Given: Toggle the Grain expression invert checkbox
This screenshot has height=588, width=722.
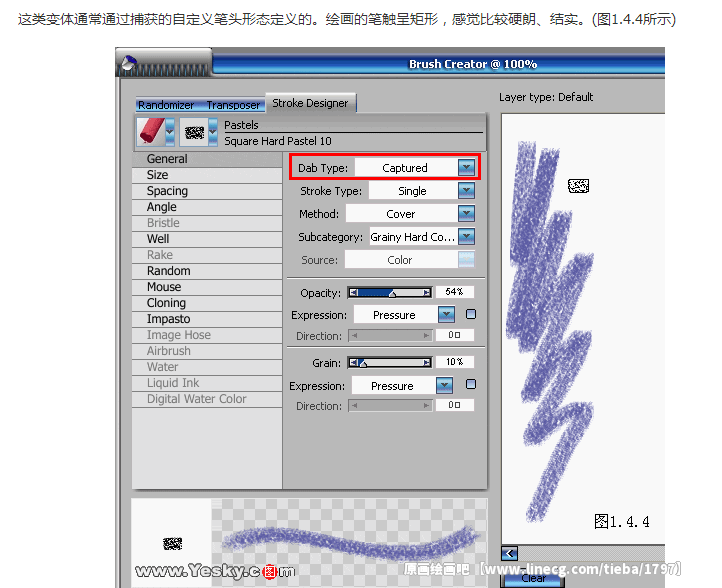Looking at the screenshot, I should click(471, 384).
